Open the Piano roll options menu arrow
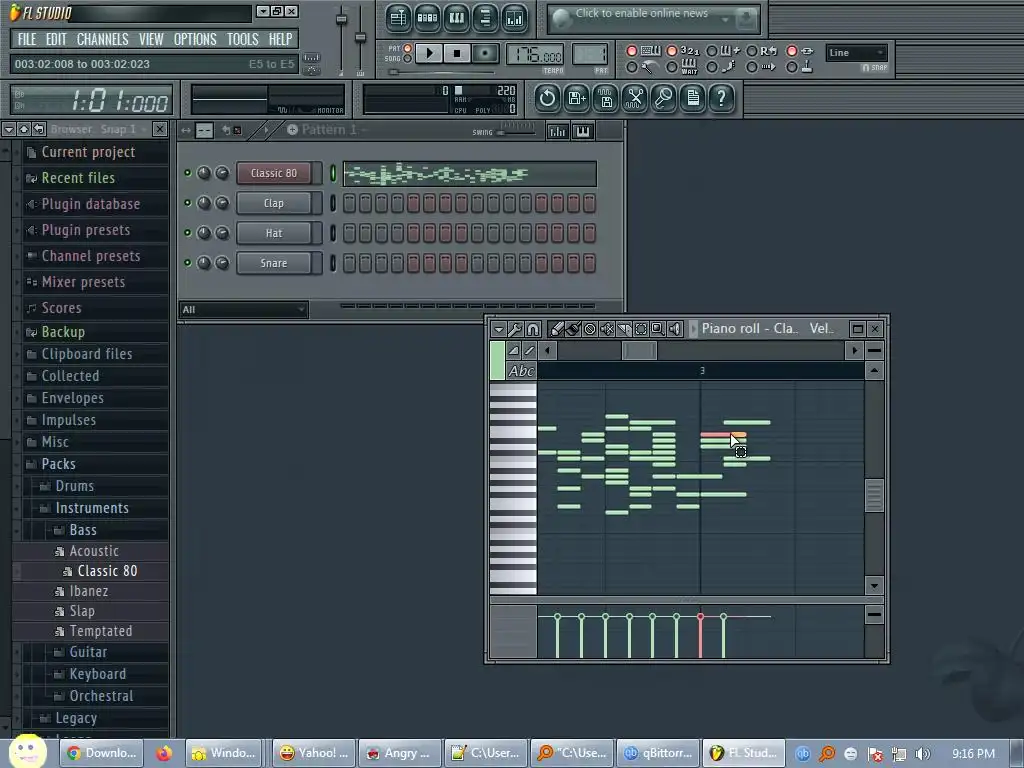This screenshot has height=768, width=1024. pos(498,329)
